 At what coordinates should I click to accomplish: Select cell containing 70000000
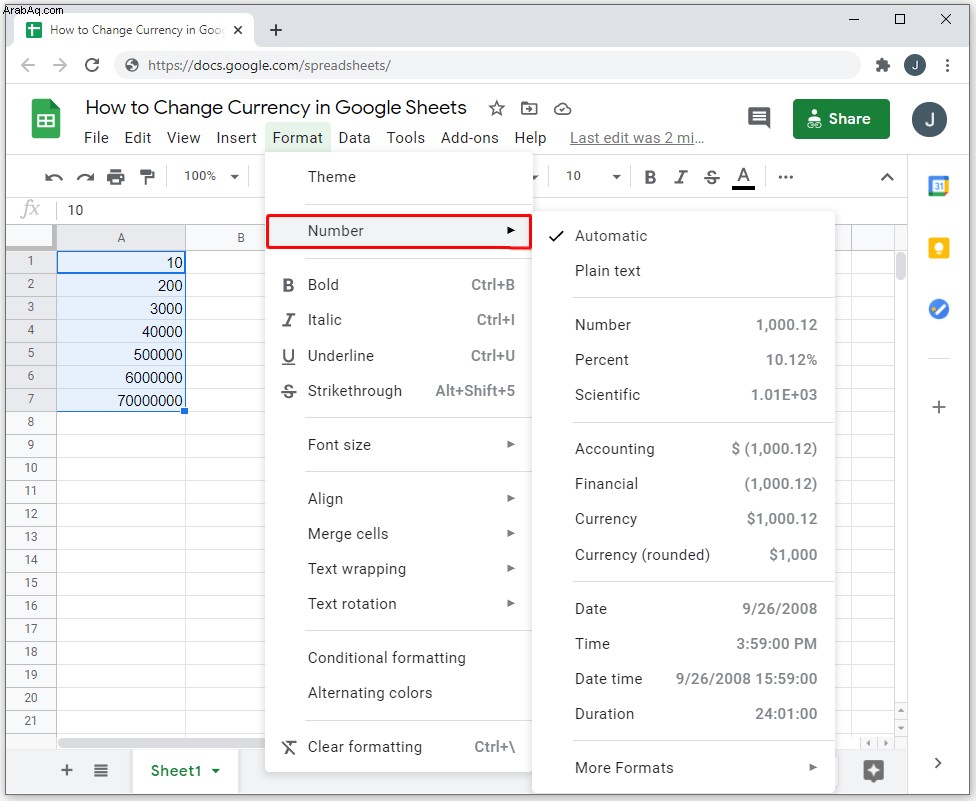click(121, 400)
